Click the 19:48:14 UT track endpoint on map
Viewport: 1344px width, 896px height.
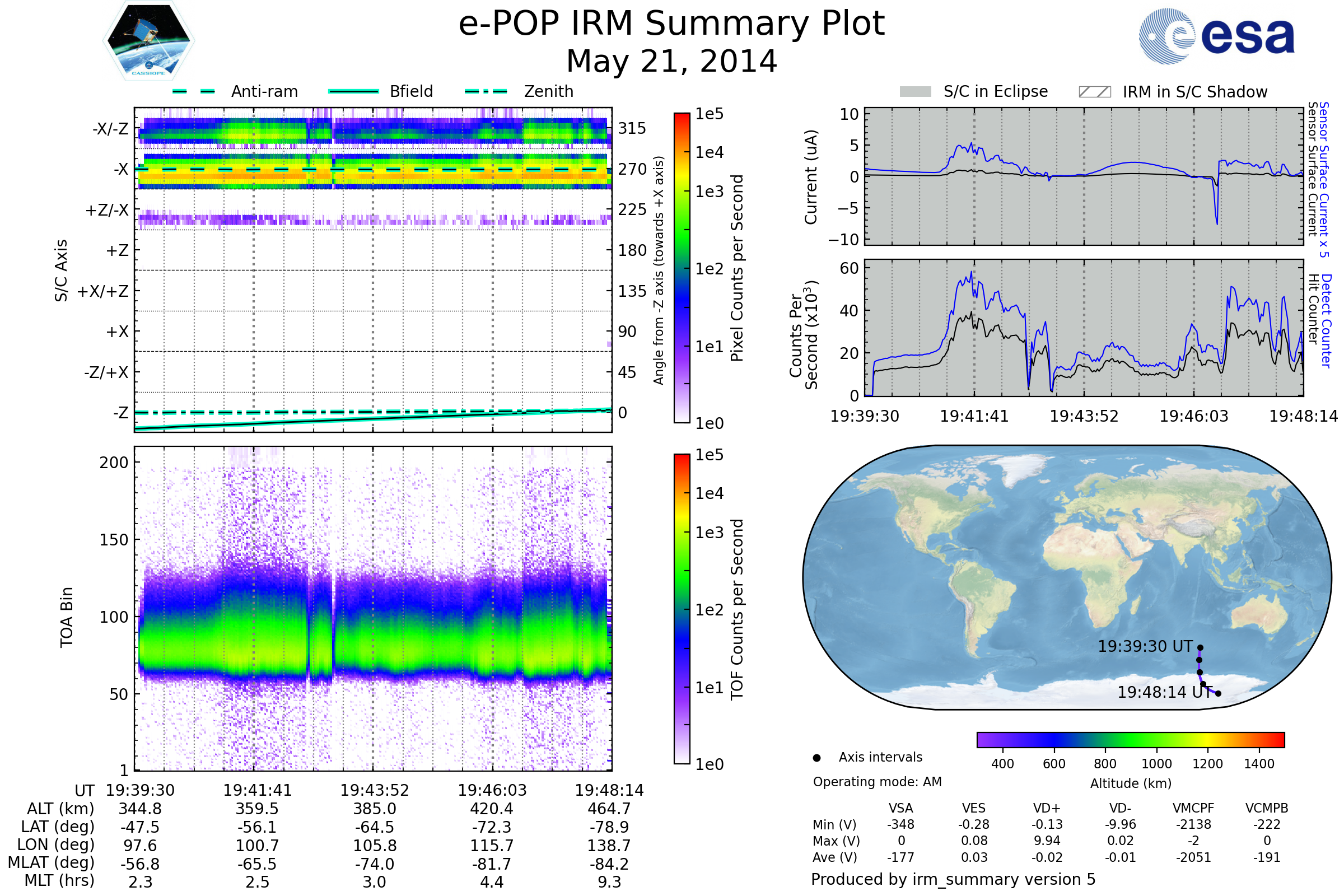pyautogui.click(x=1217, y=694)
